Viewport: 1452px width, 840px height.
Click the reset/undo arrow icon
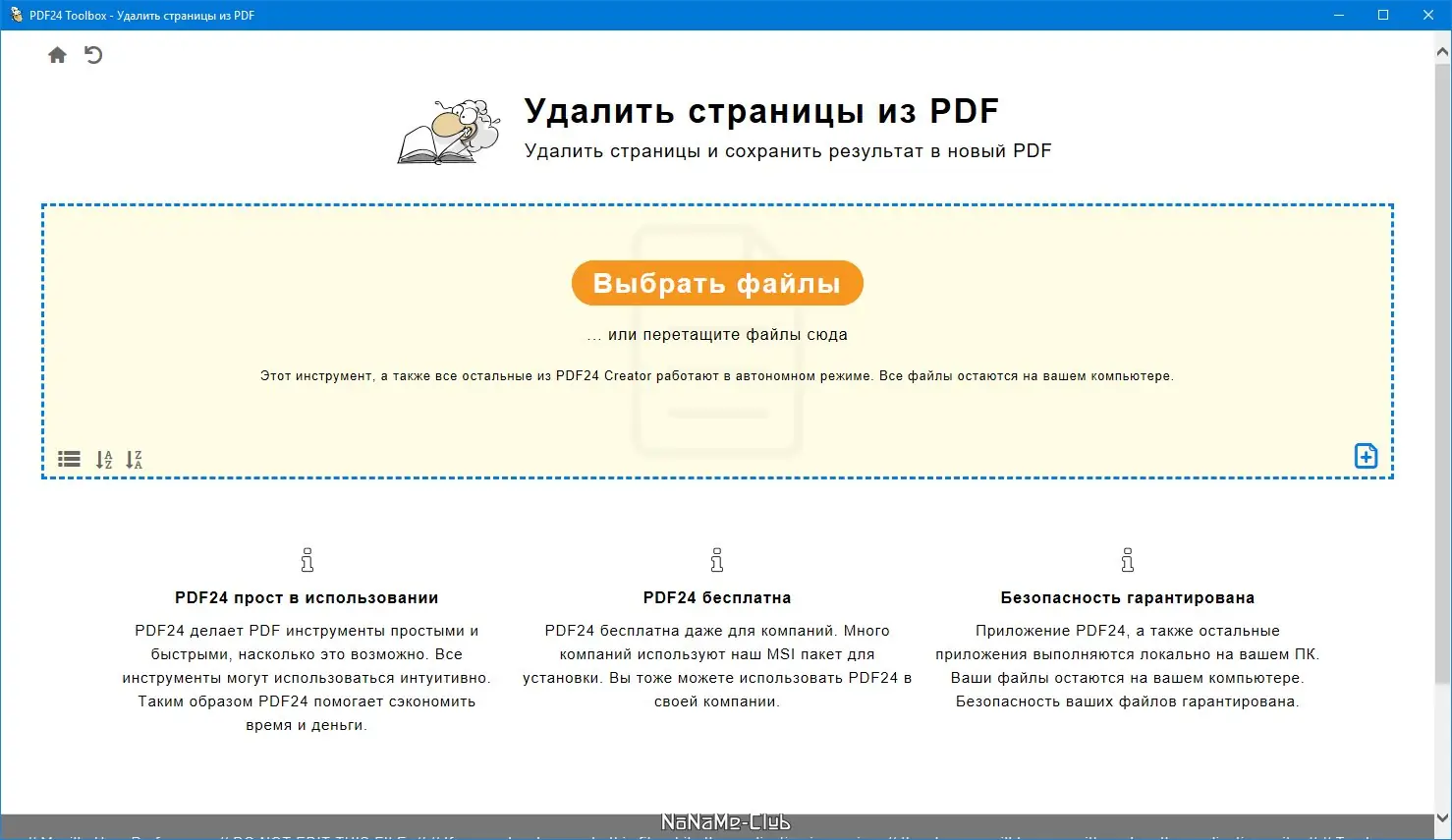click(x=93, y=55)
